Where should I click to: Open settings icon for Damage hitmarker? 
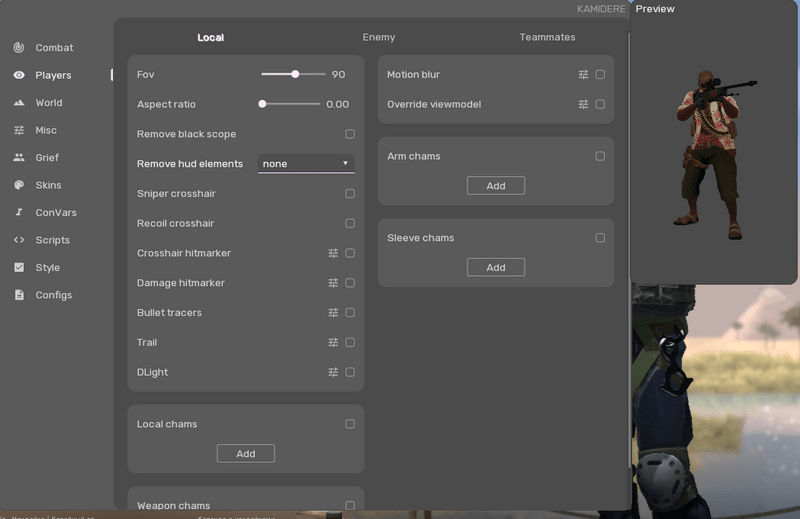click(333, 283)
